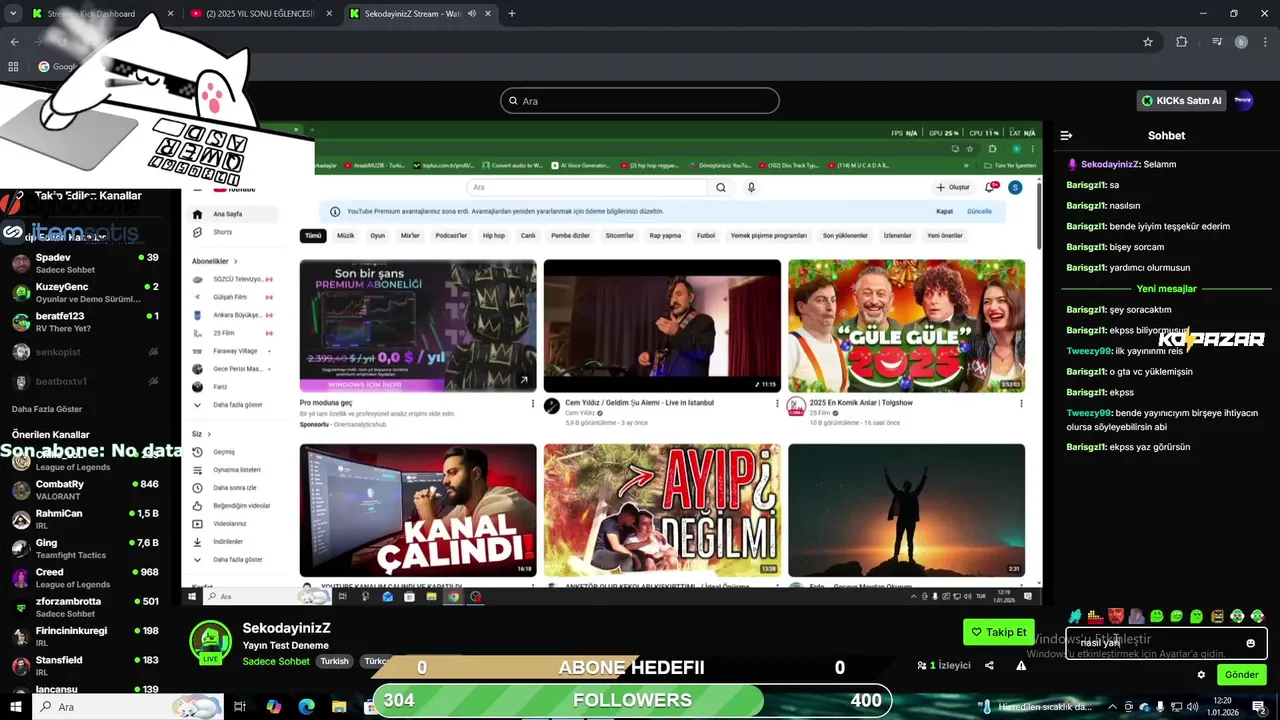Screen dimensions: 1280x720
Task: Open the YouTube notifications bell
Action: point(991,187)
